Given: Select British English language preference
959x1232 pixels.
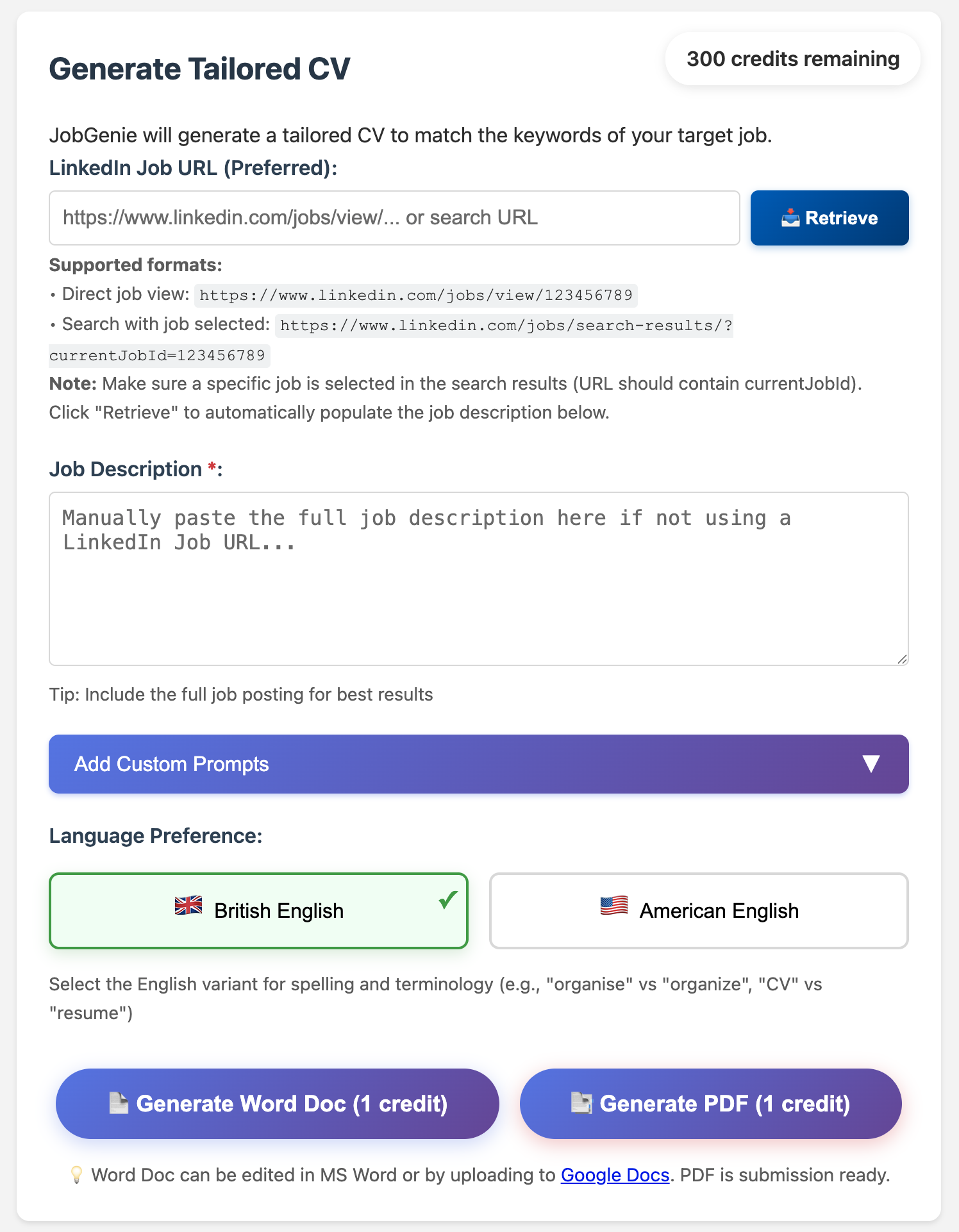Looking at the screenshot, I should point(258,910).
